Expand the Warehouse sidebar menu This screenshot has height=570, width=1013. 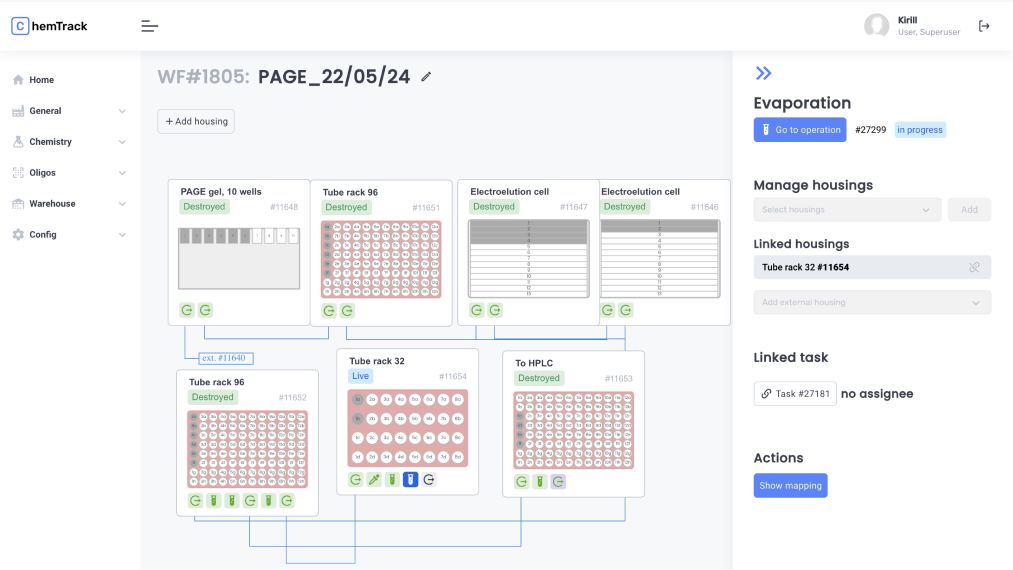pyautogui.click(x=69, y=204)
